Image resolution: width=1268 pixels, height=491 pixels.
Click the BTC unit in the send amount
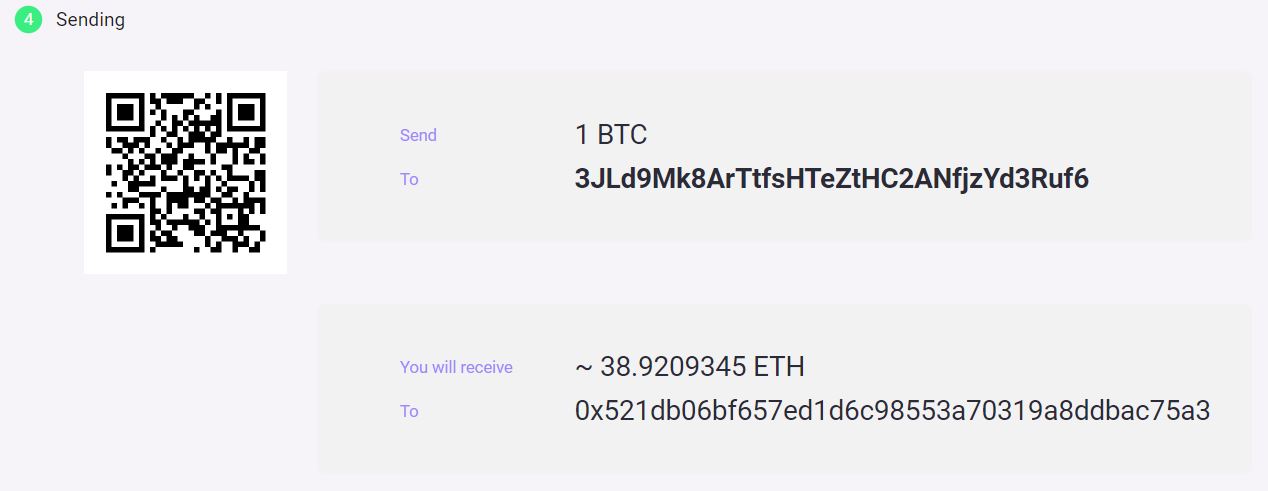623,135
